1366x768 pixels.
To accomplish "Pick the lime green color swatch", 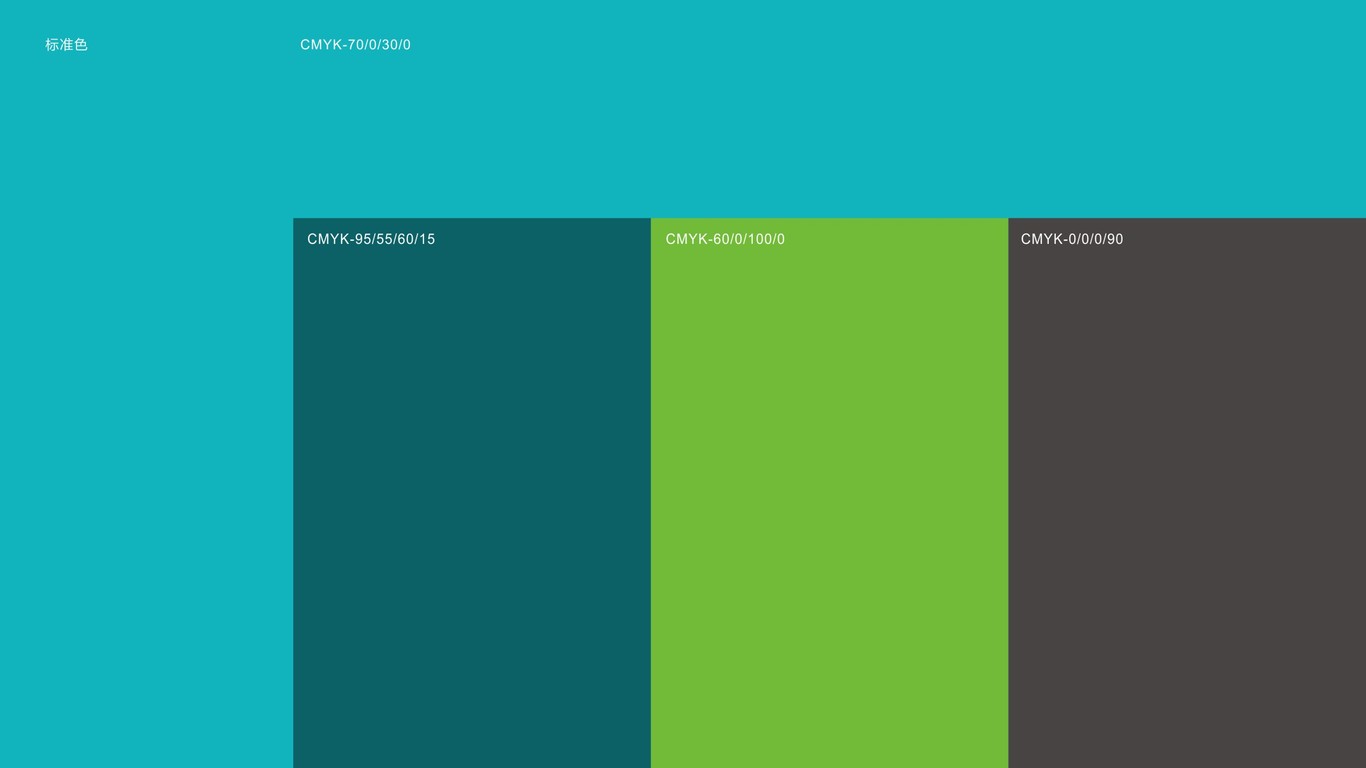I will [x=829, y=493].
